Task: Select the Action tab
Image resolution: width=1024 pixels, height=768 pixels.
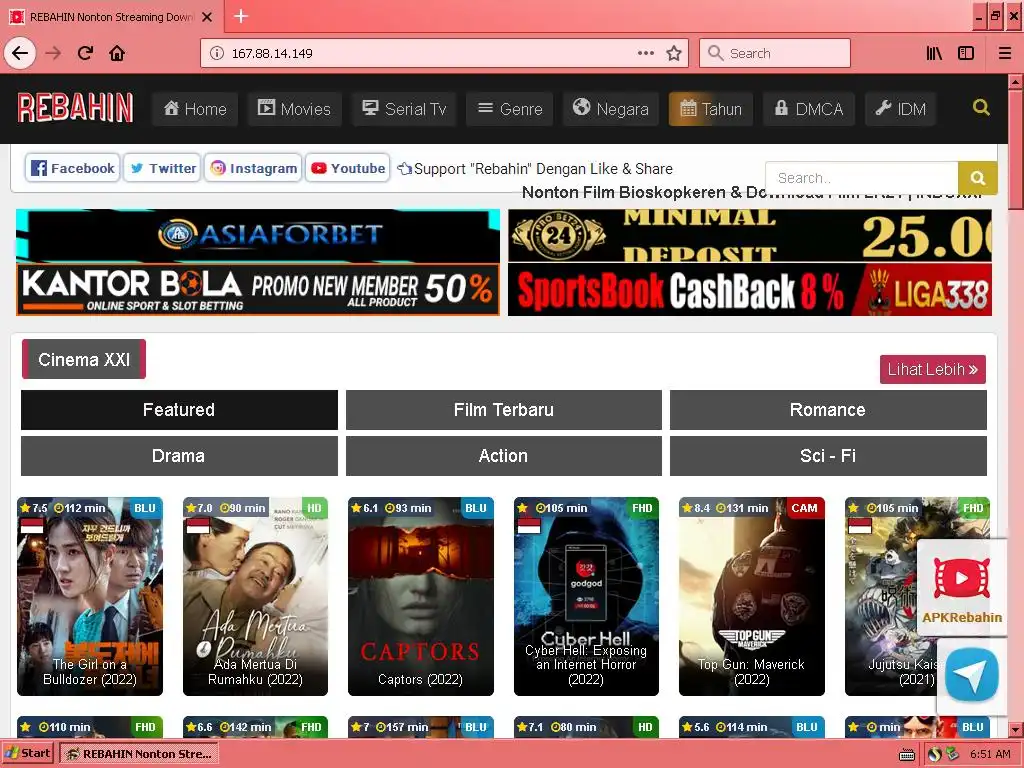Action: [504, 456]
